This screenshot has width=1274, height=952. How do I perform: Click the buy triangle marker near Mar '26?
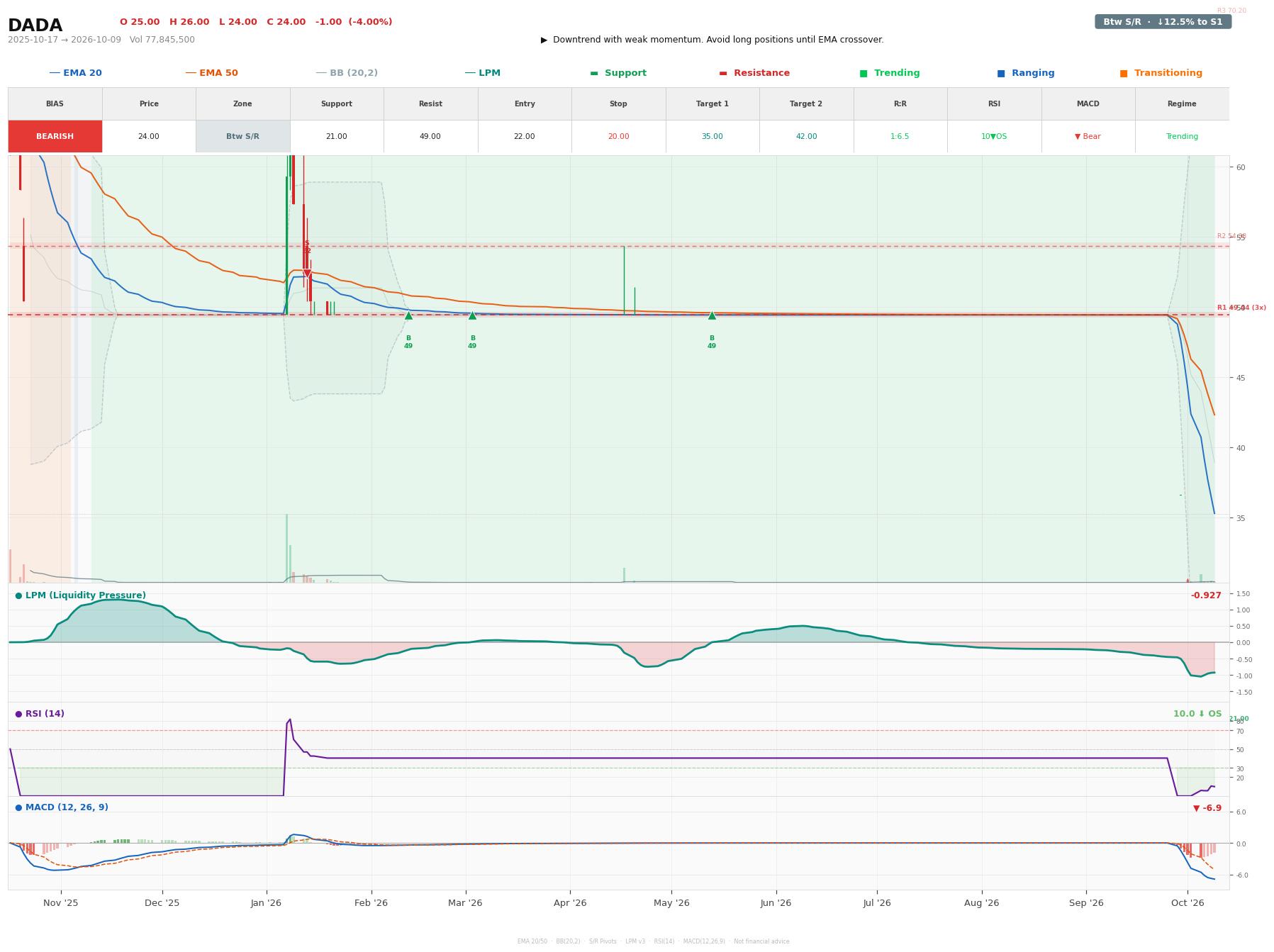[x=472, y=315]
